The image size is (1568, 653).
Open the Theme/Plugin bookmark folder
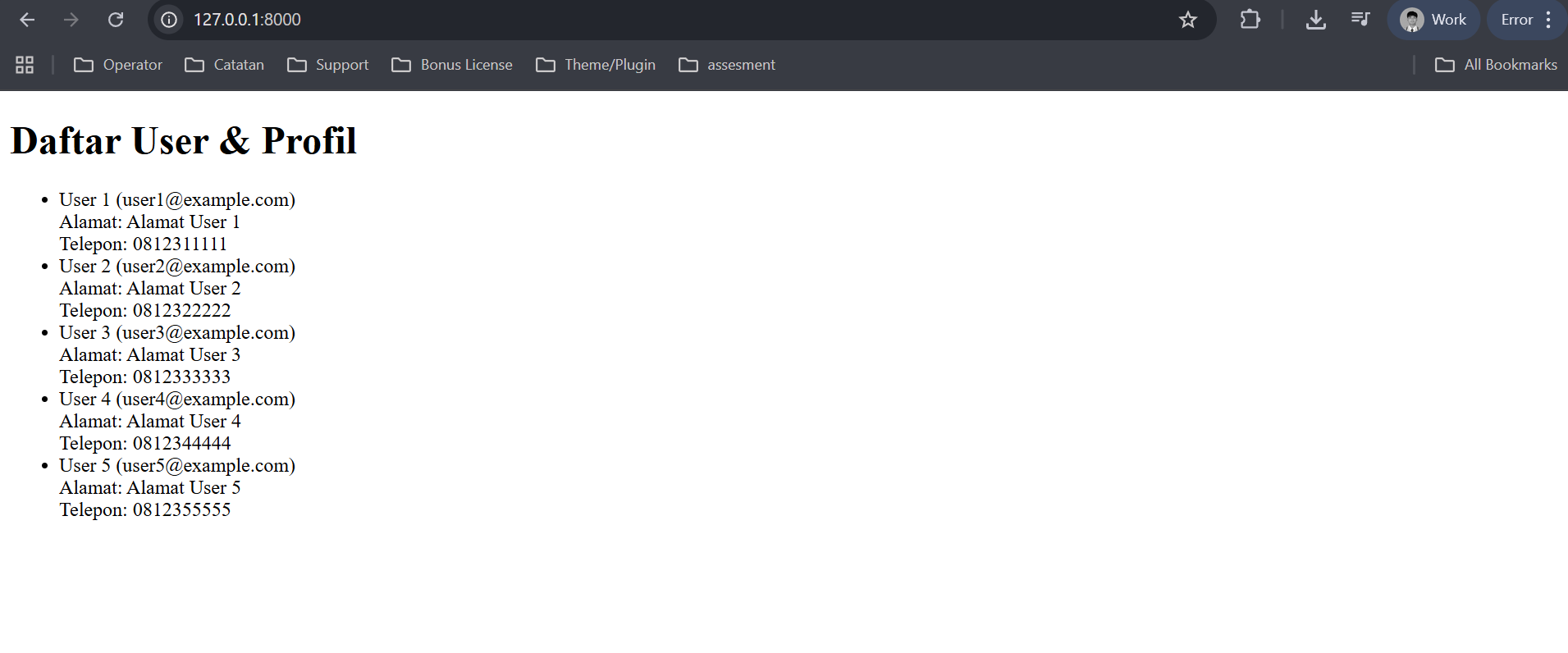click(596, 65)
